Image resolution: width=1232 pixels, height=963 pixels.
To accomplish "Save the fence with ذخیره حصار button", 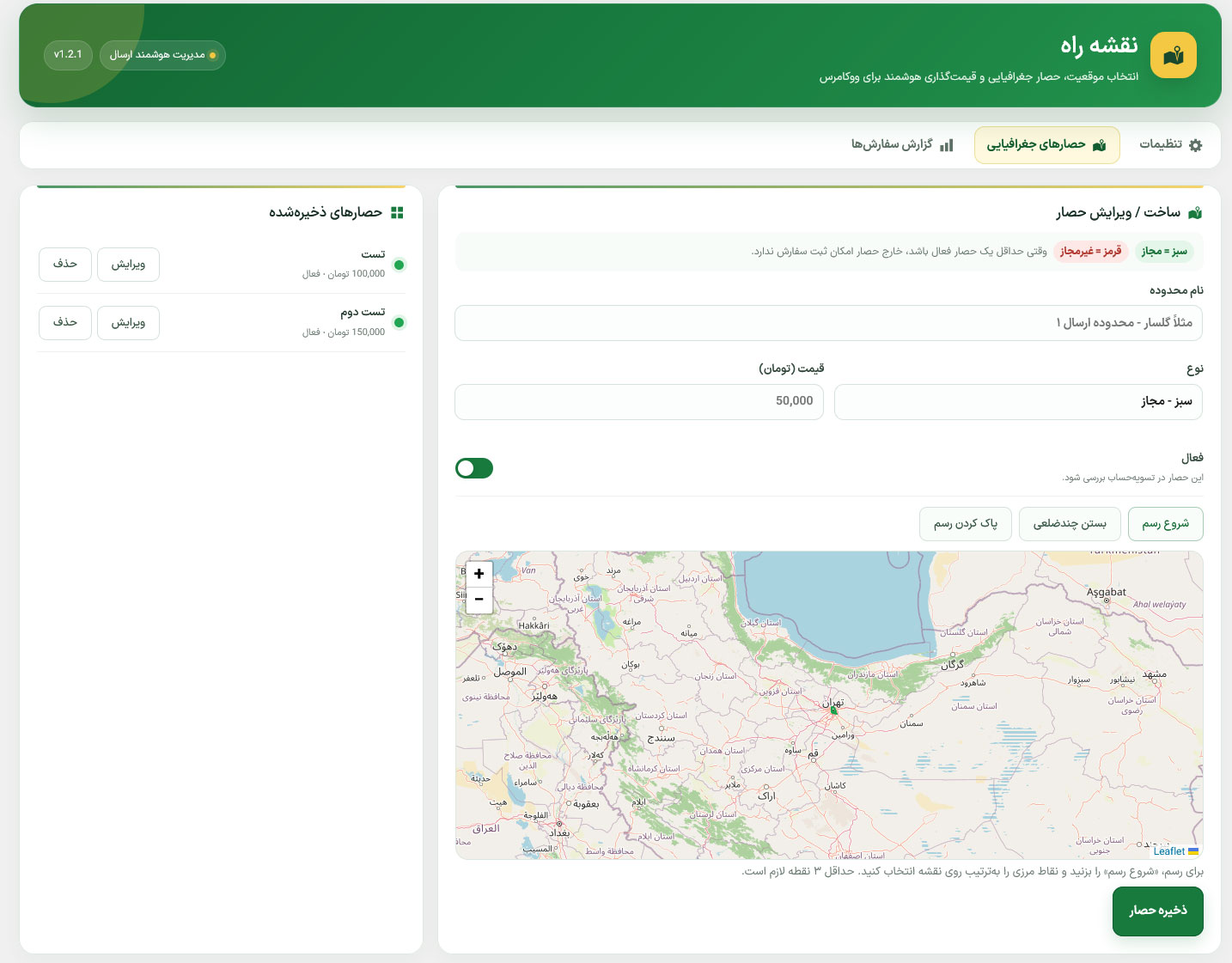I will point(1158,911).
